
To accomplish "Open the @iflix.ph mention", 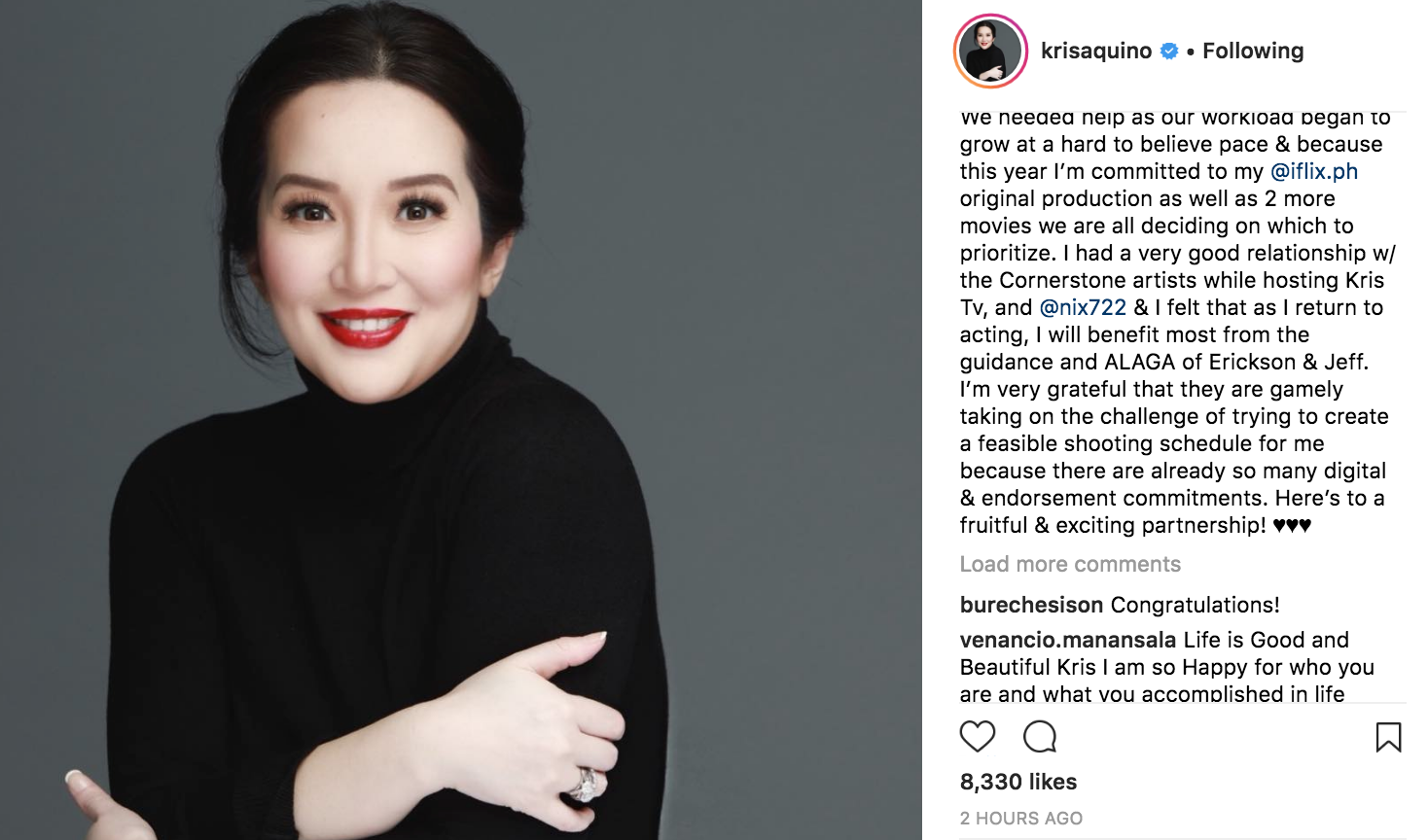I will pos(1314,171).
